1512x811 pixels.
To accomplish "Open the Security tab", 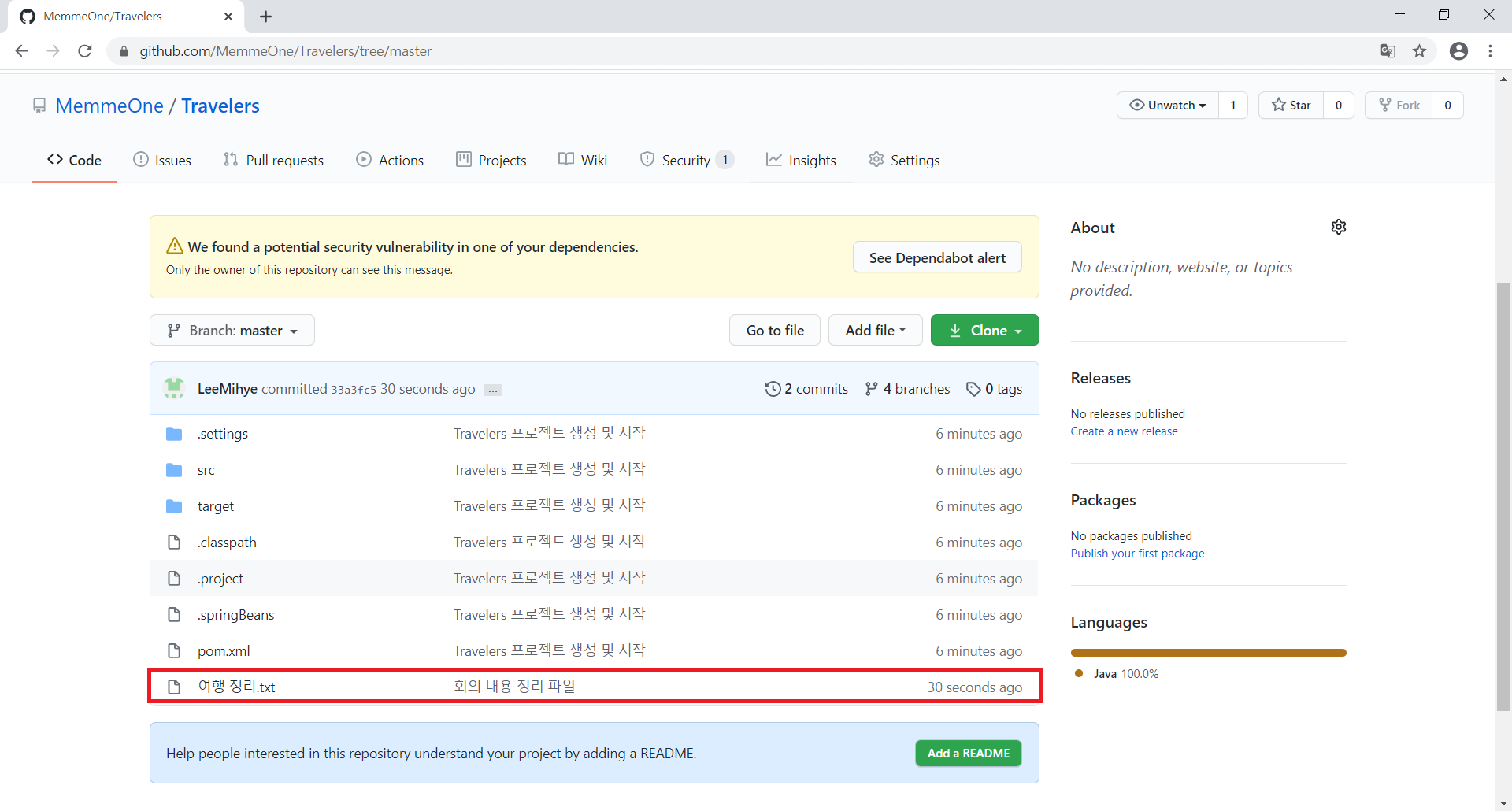I will [x=687, y=160].
